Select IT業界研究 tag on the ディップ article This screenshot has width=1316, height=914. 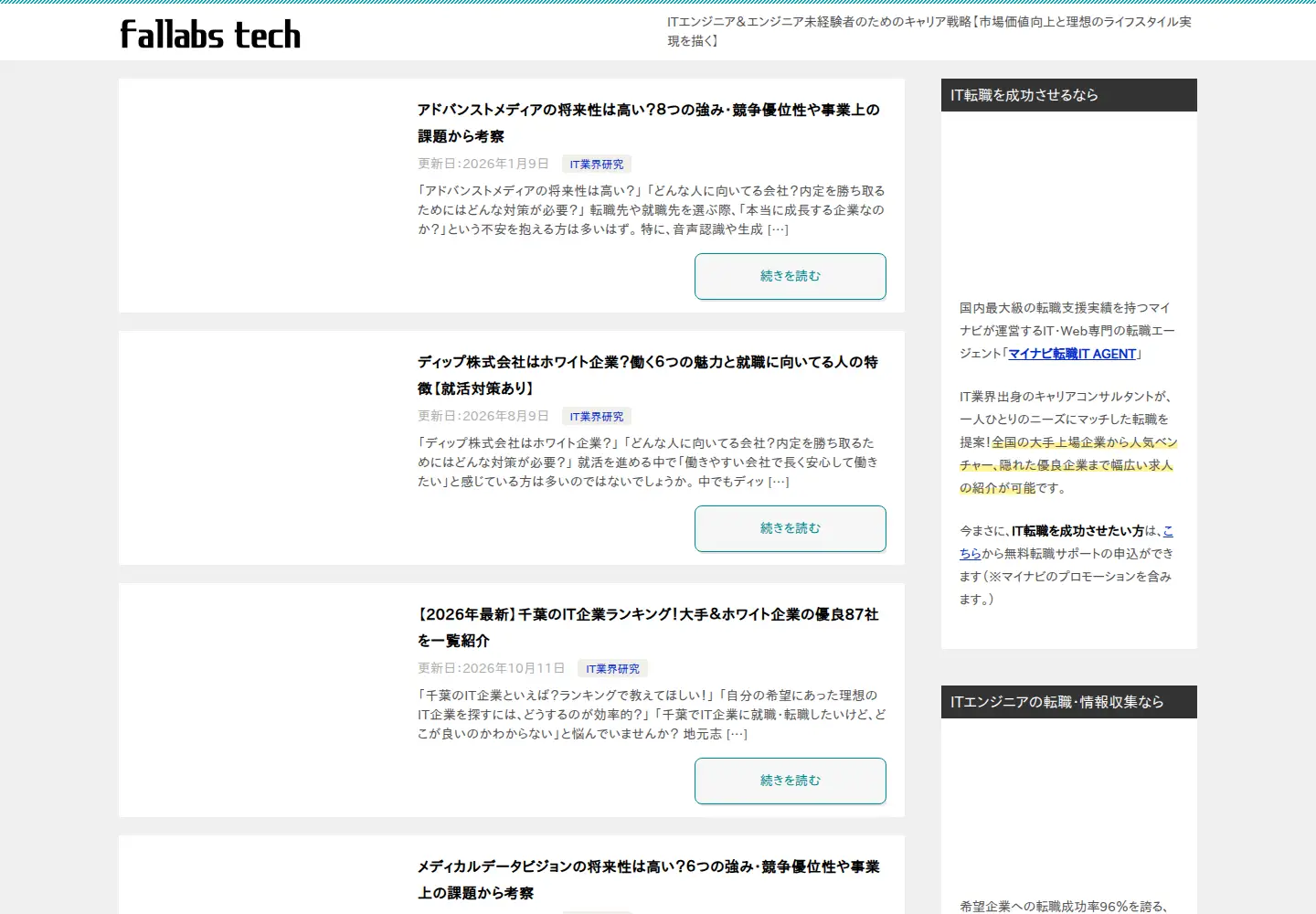click(597, 417)
